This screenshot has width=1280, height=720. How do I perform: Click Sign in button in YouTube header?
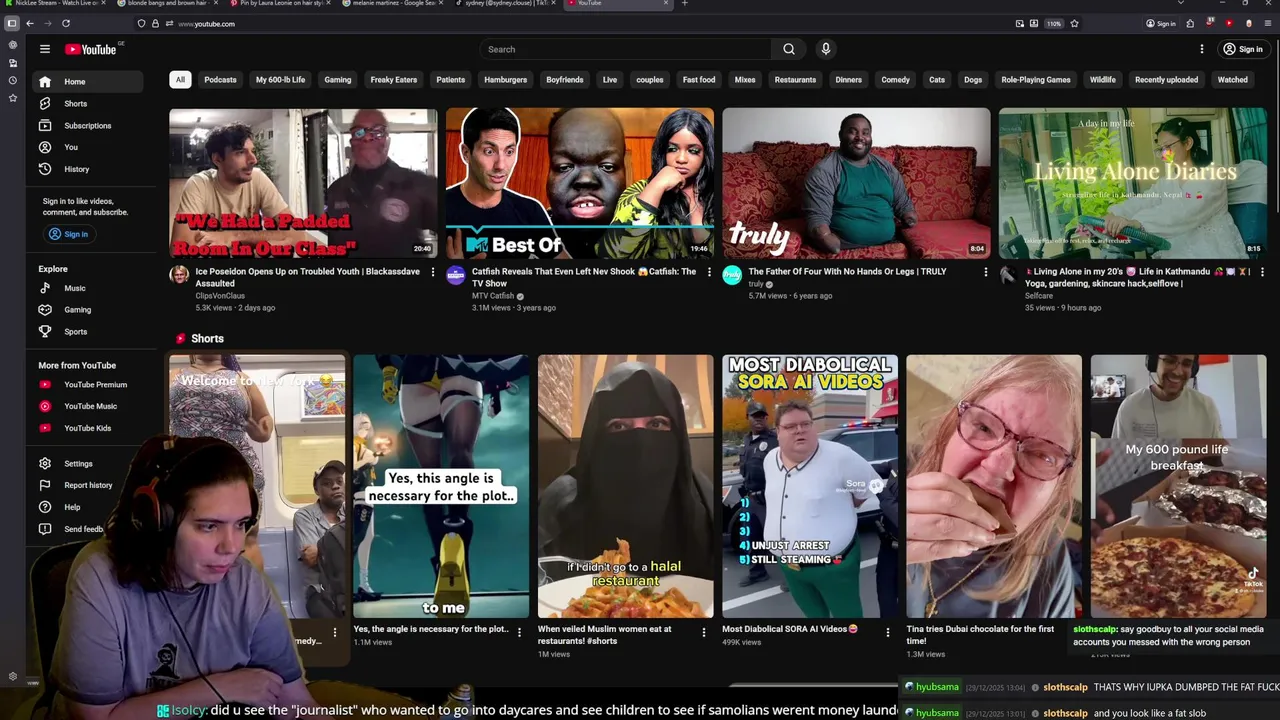click(1243, 49)
